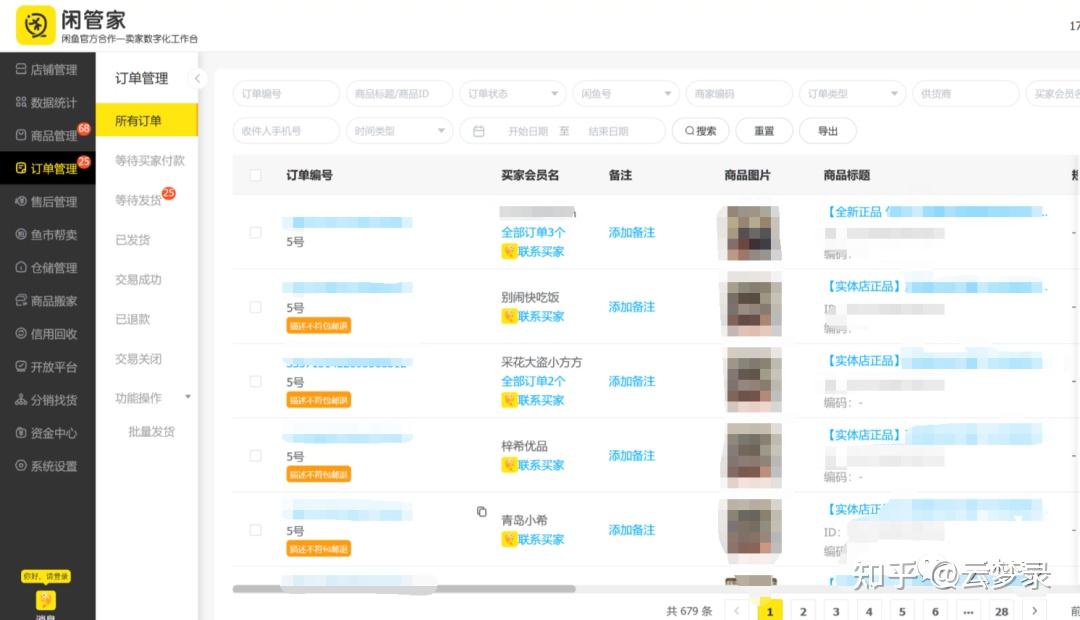The image size is (1080, 620).
Task: Open 批量发货 under 功能操作
Action: (152, 432)
